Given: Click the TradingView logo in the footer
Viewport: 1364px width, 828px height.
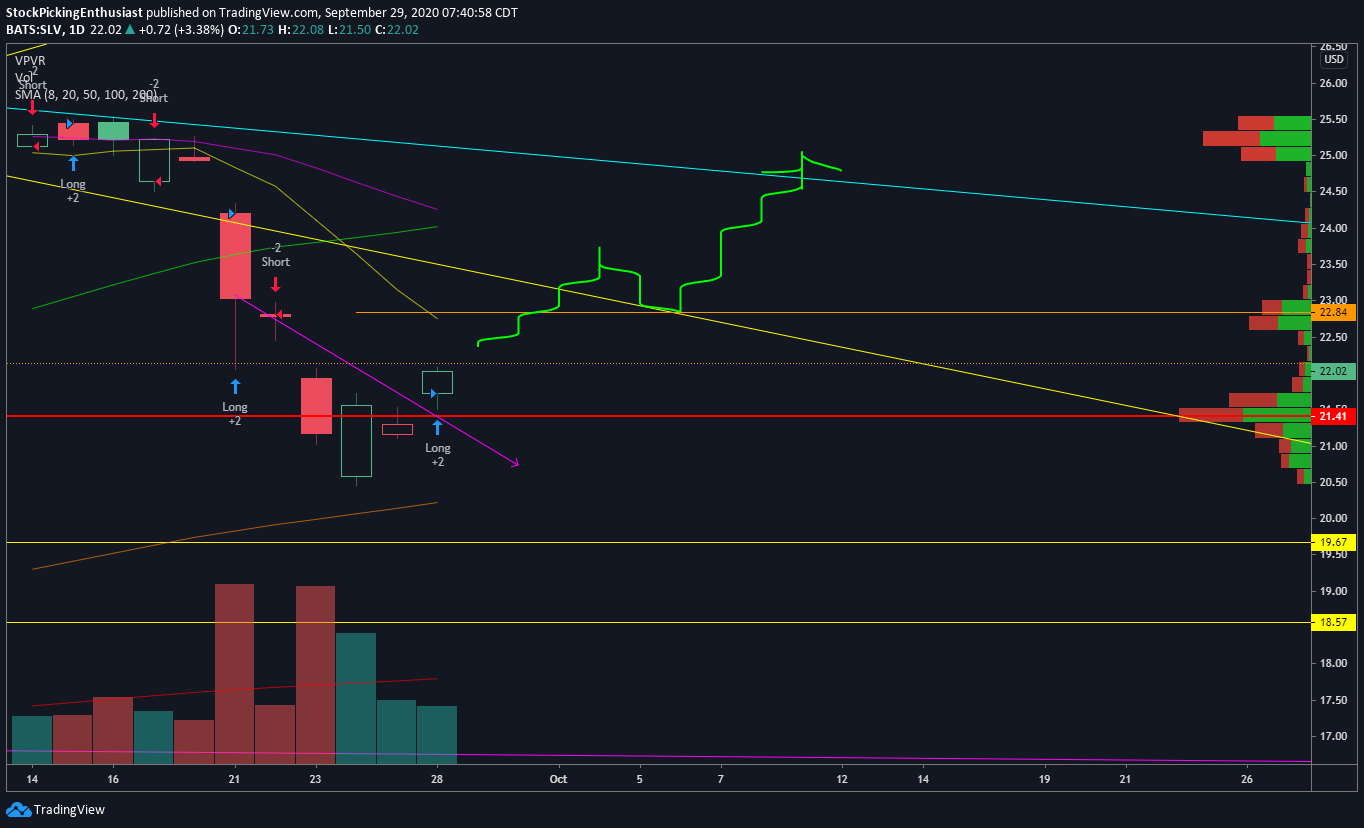Looking at the screenshot, I should [55, 809].
